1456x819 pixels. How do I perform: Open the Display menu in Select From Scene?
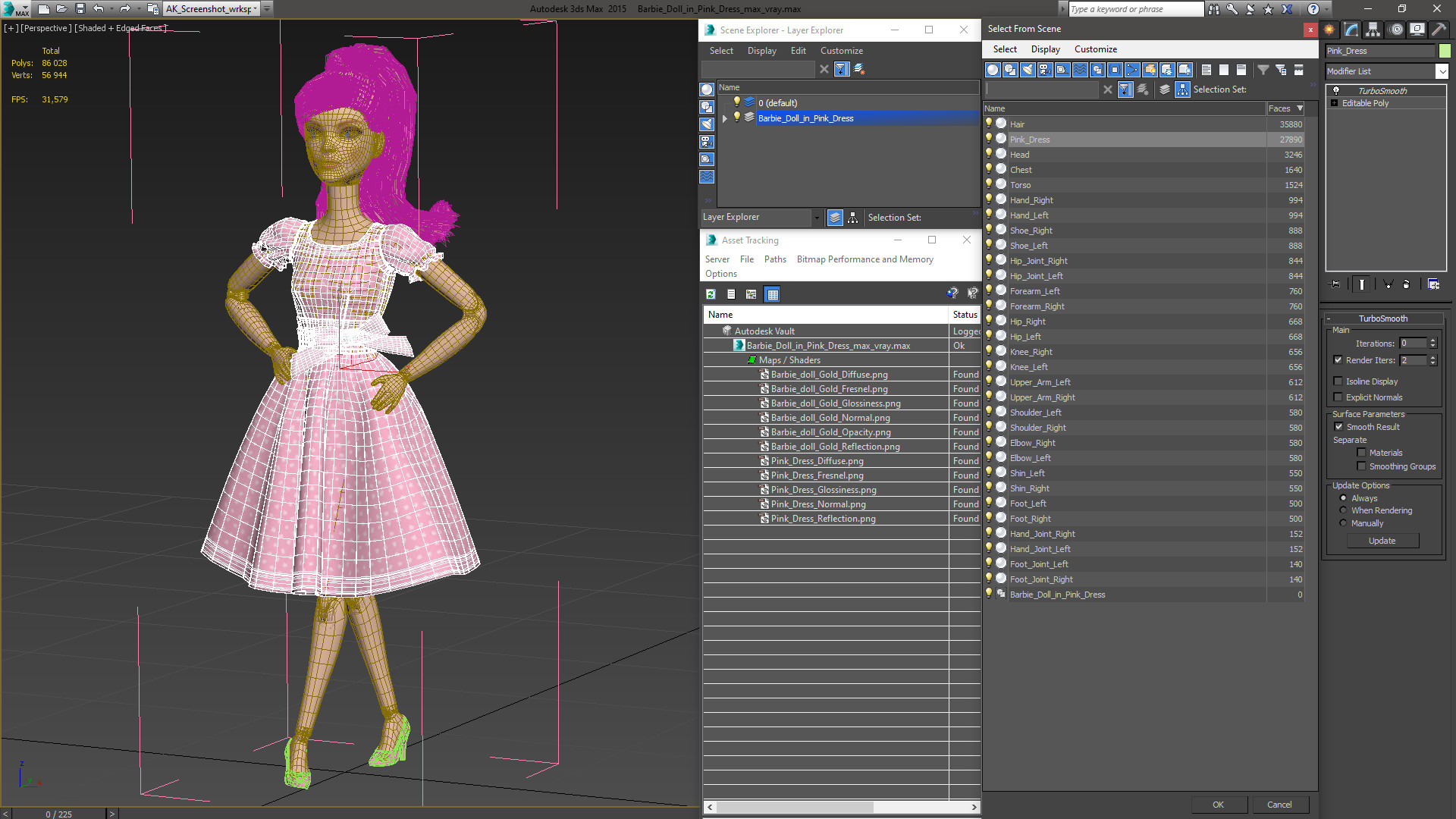click(x=1045, y=49)
